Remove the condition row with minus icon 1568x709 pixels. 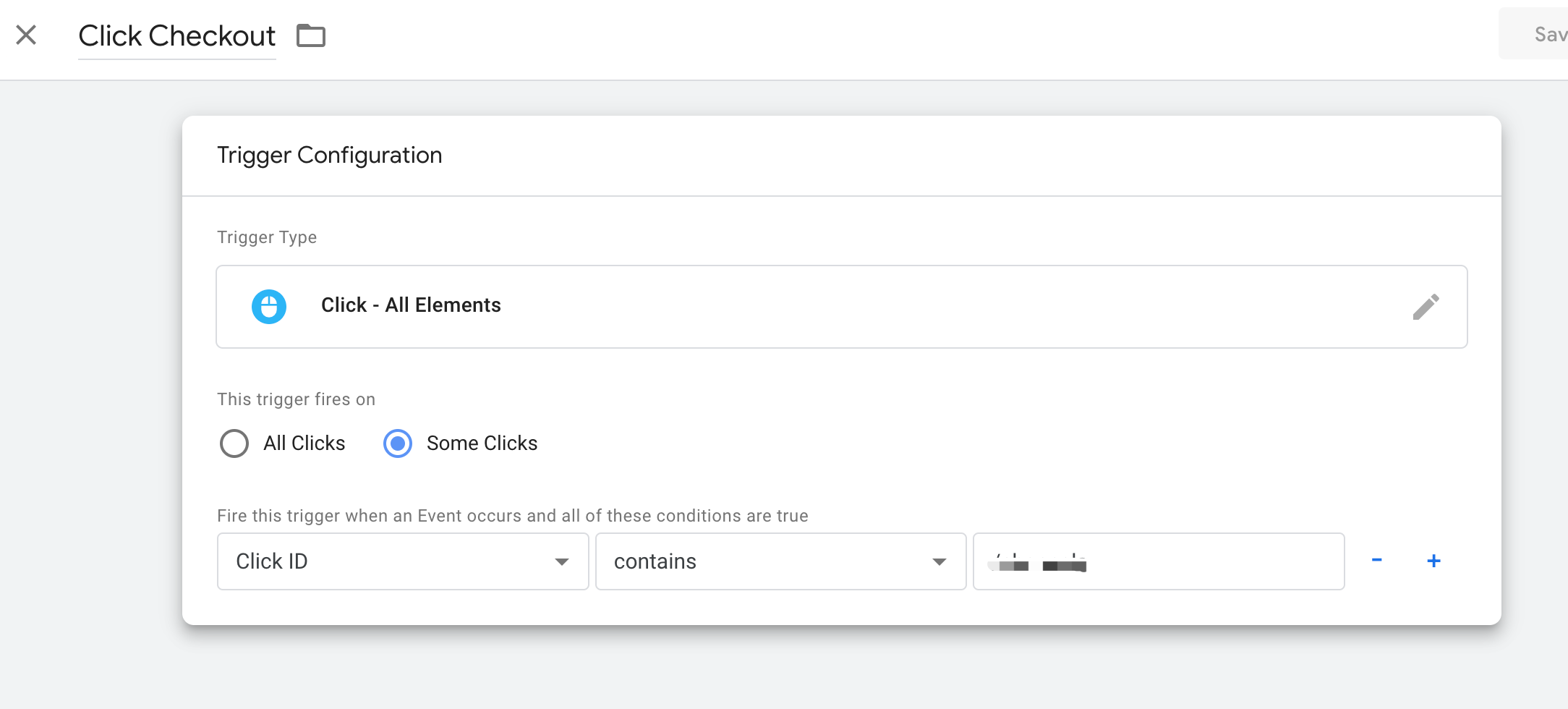[x=1377, y=561]
